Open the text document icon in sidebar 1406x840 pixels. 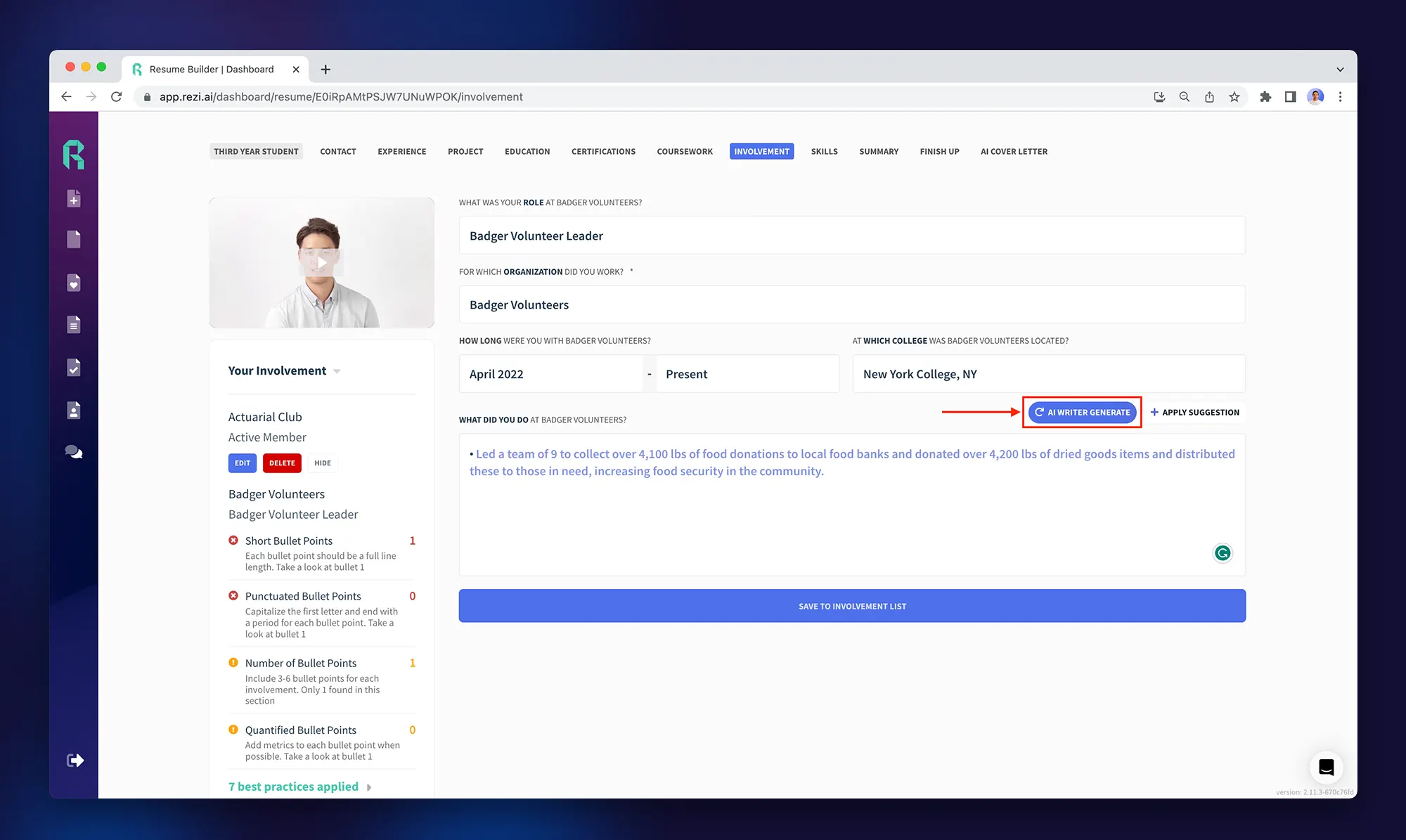[74, 325]
